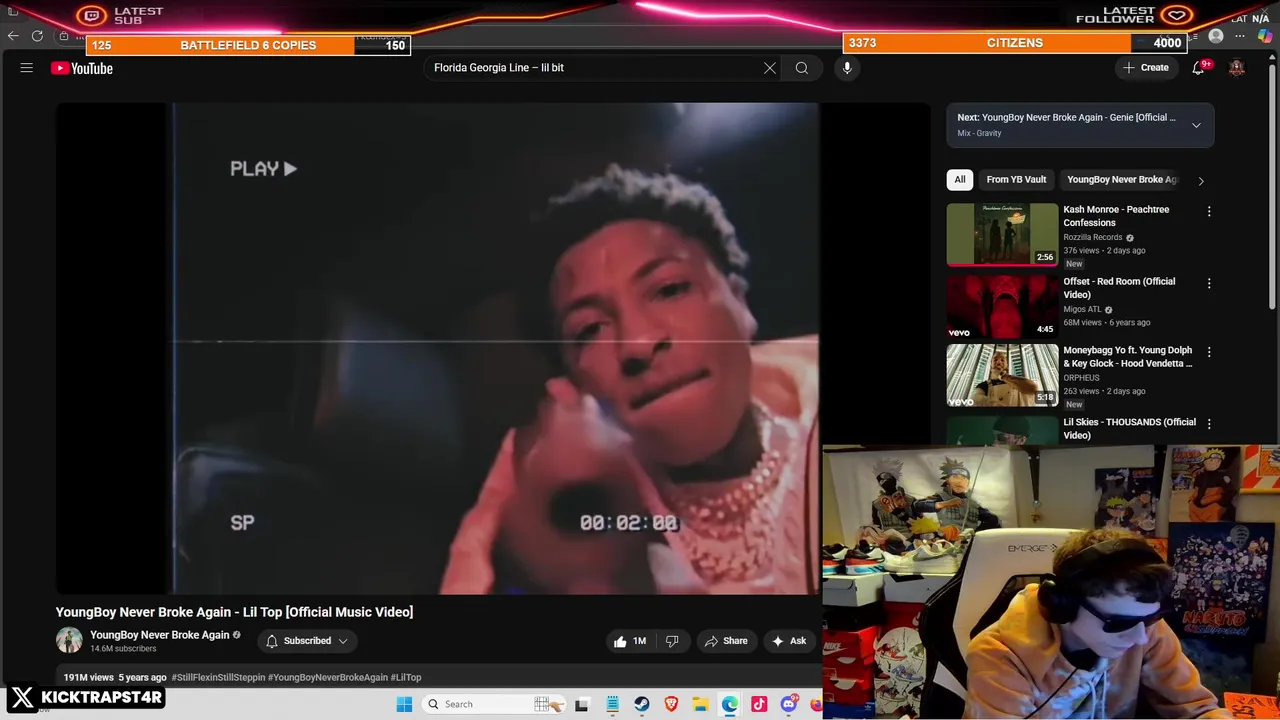Viewport: 1280px width, 720px height.
Task: Open the Notepad app in taskbar
Action: click(613, 704)
